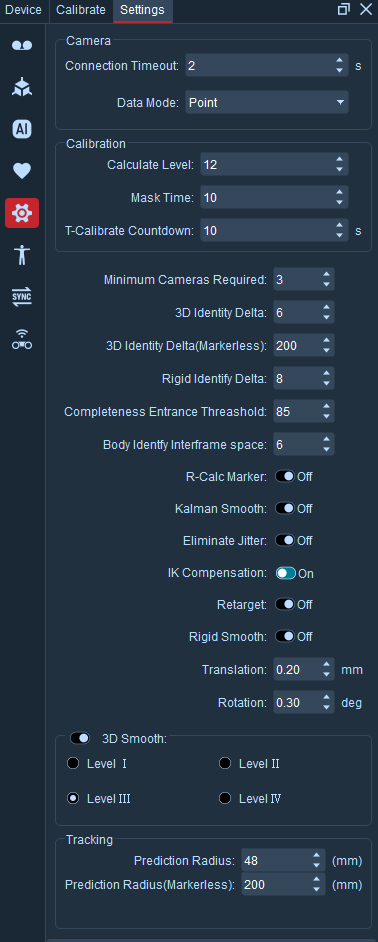Open the SYNC sidebar icon

(x=22, y=297)
